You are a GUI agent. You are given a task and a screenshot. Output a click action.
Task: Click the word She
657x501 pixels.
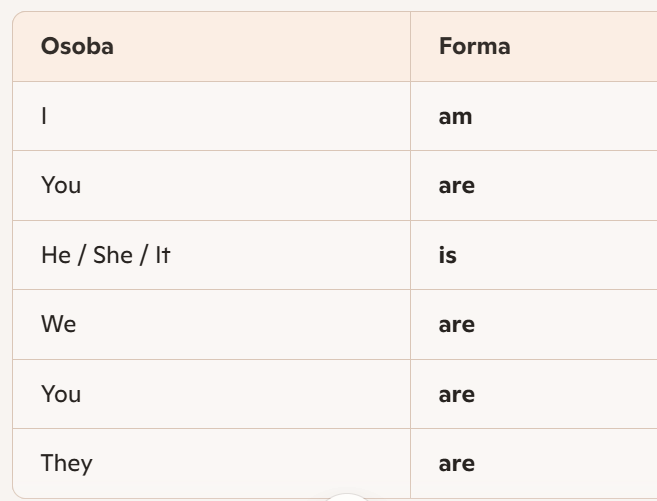coord(113,255)
